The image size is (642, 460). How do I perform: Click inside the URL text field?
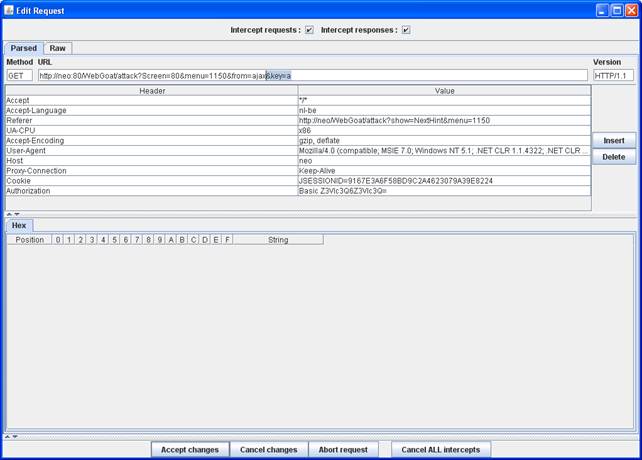[312, 75]
